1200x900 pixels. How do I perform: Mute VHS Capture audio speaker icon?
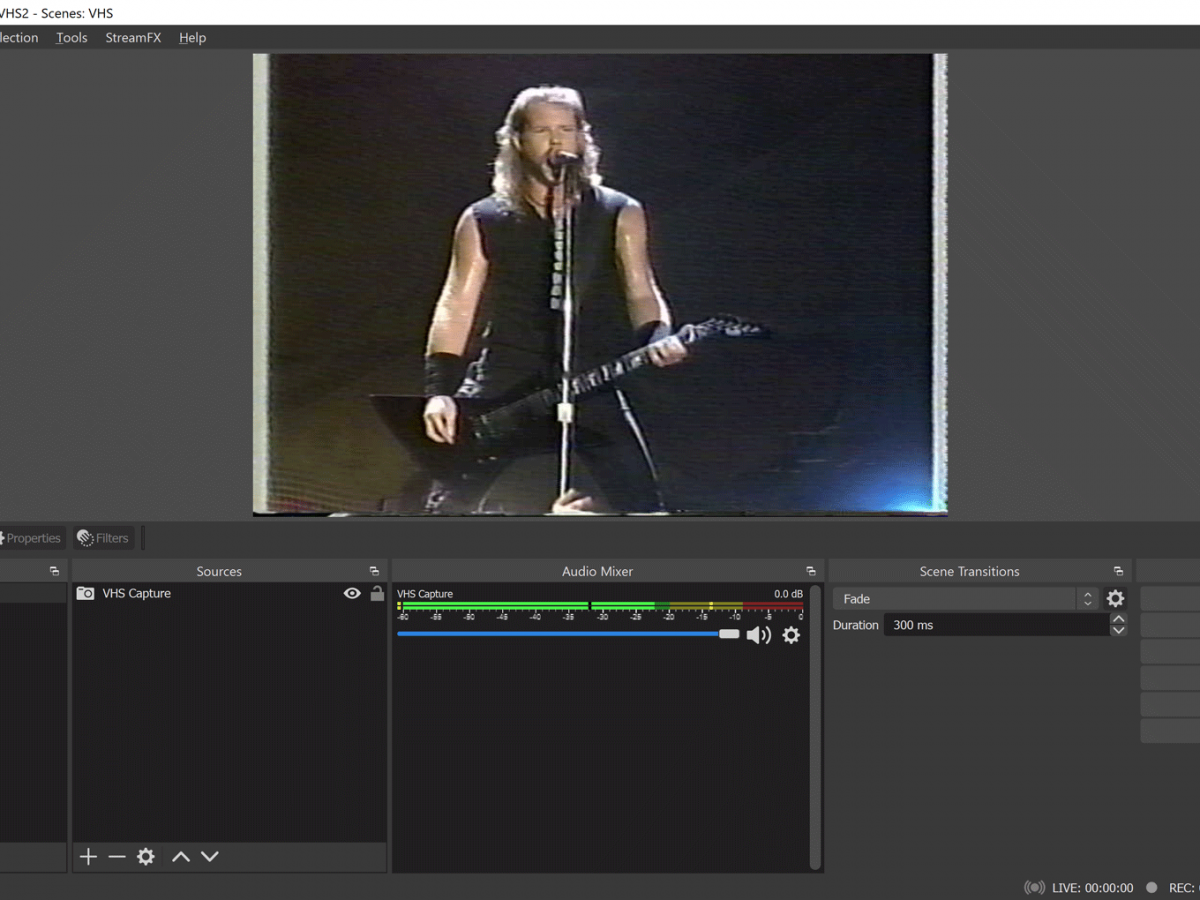pyautogui.click(x=759, y=635)
